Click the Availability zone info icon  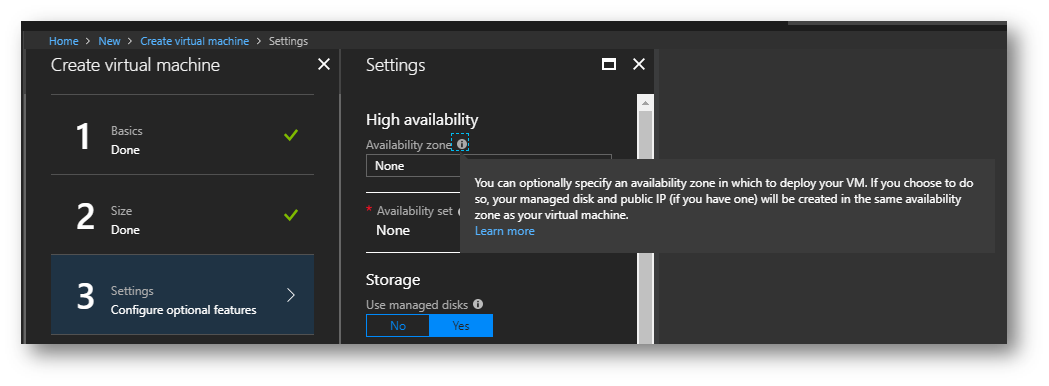(x=461, y=144)
